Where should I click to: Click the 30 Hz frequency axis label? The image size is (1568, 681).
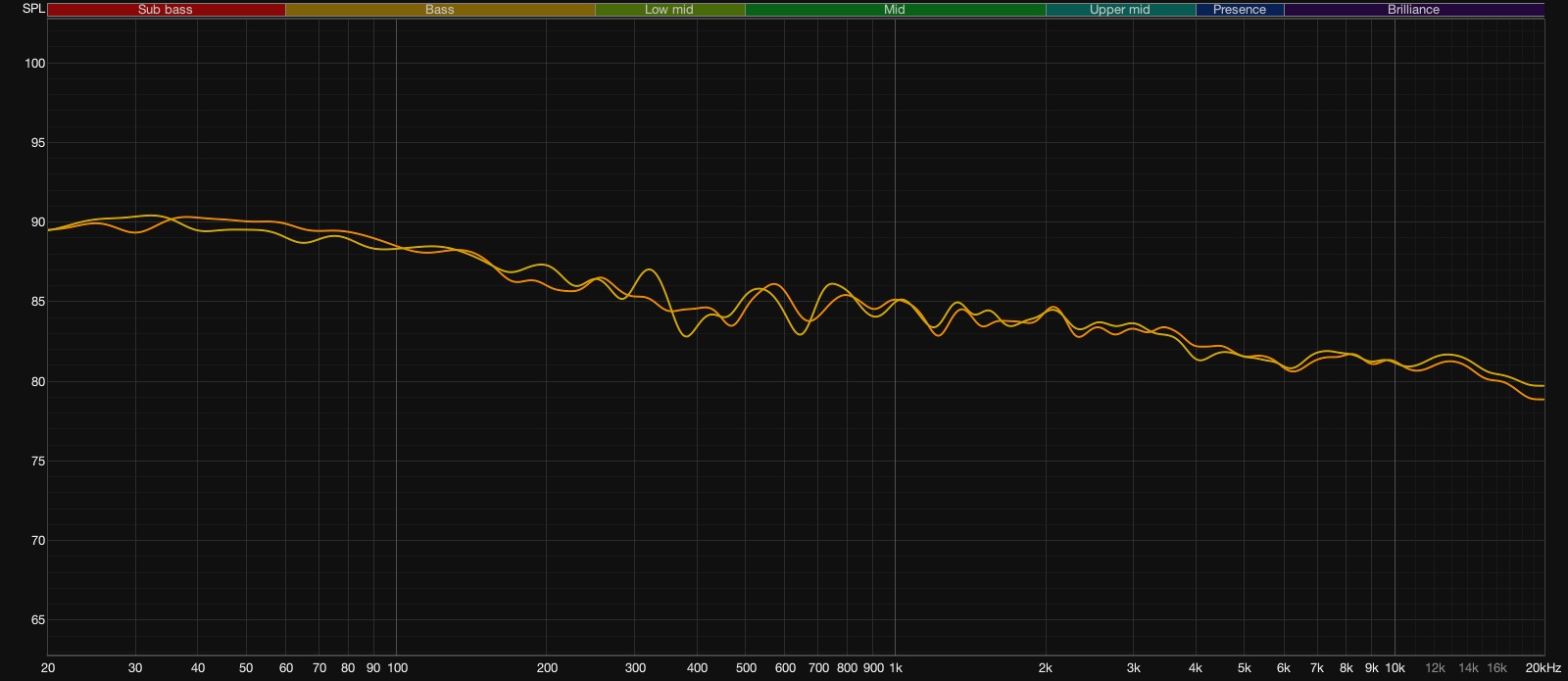(x=135, y=668)
